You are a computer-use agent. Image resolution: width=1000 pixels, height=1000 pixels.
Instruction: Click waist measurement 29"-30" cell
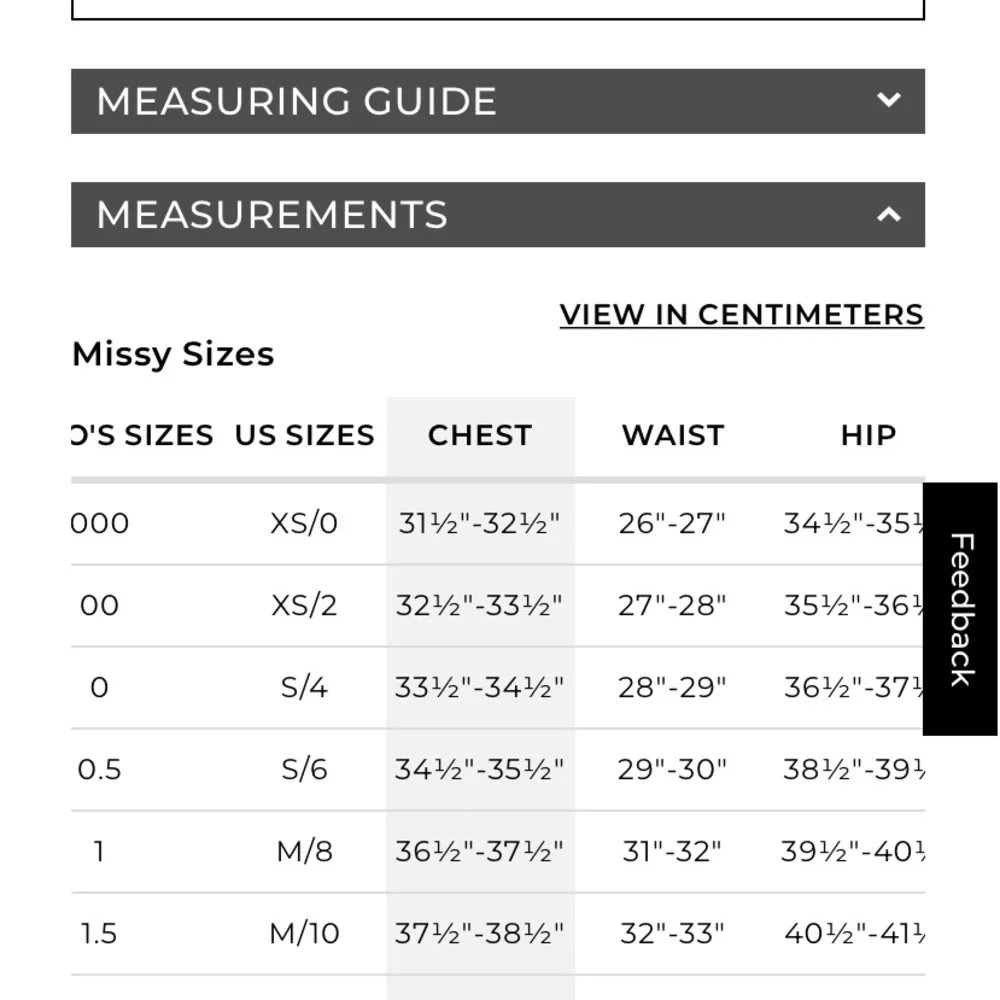(672, 769)
